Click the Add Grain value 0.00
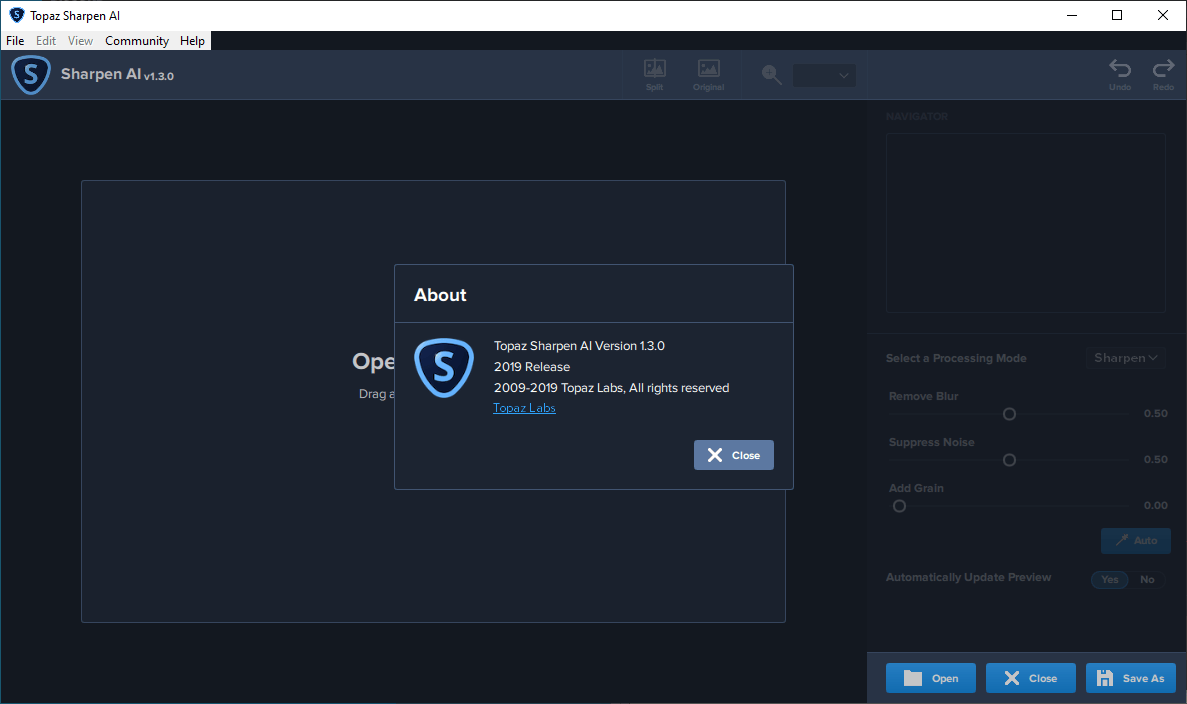The width and height of the screenshot is (1187, 704). coord(1155,506)
